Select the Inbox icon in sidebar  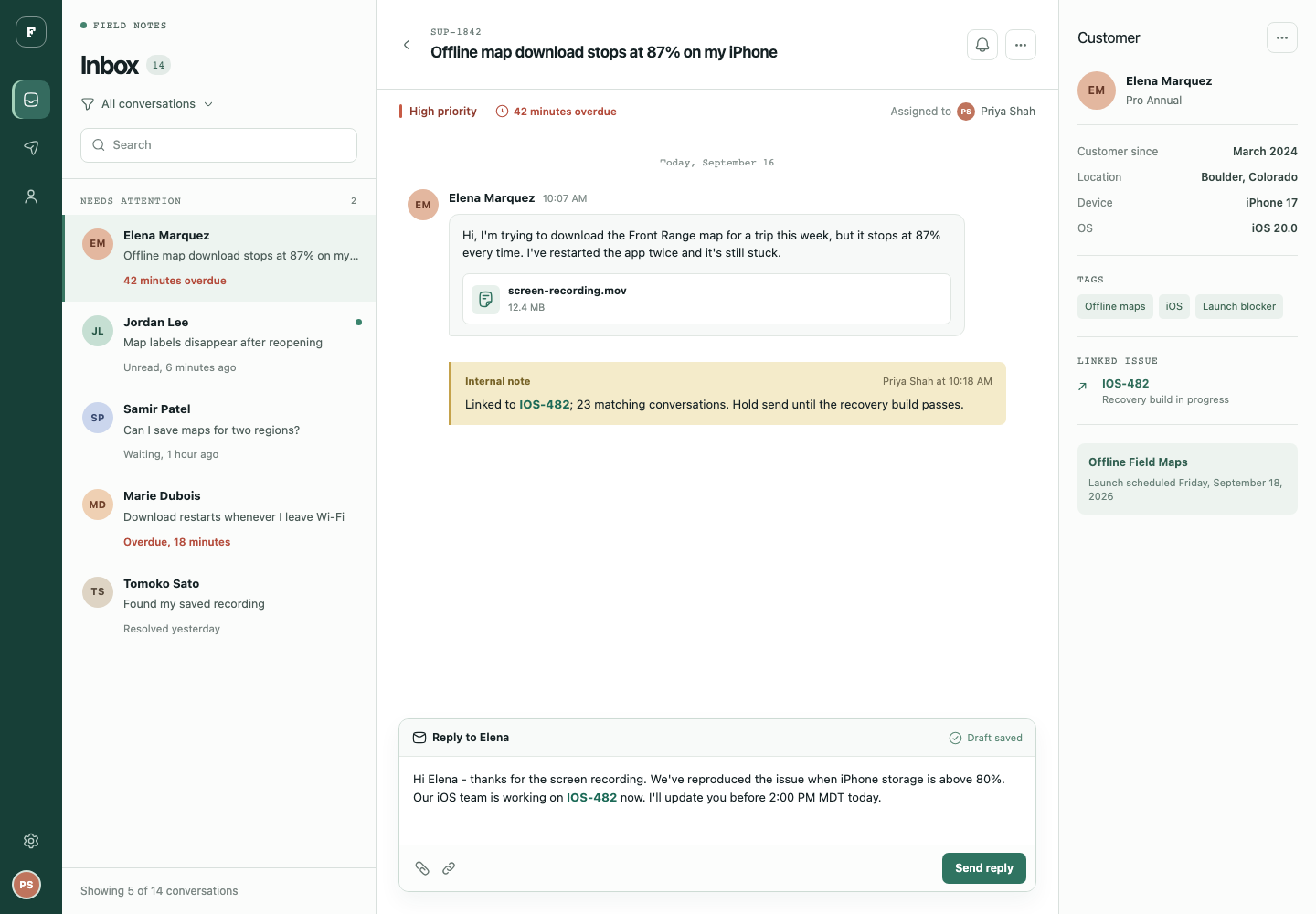(x=31, y=100)
